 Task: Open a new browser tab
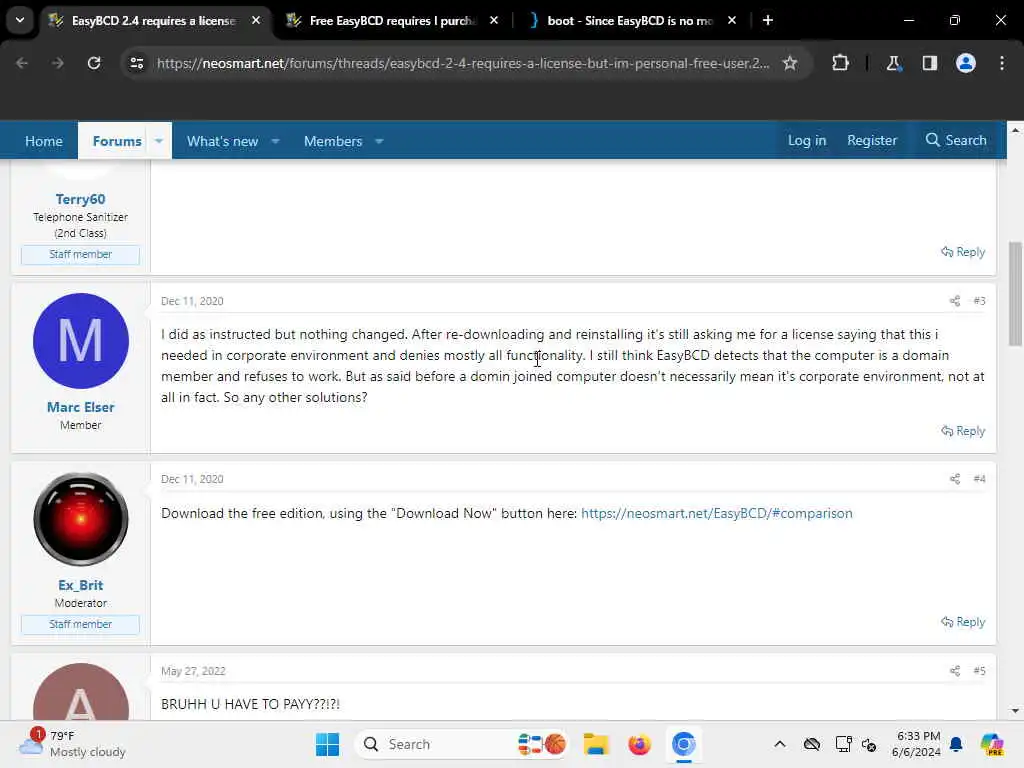(768, 21)
